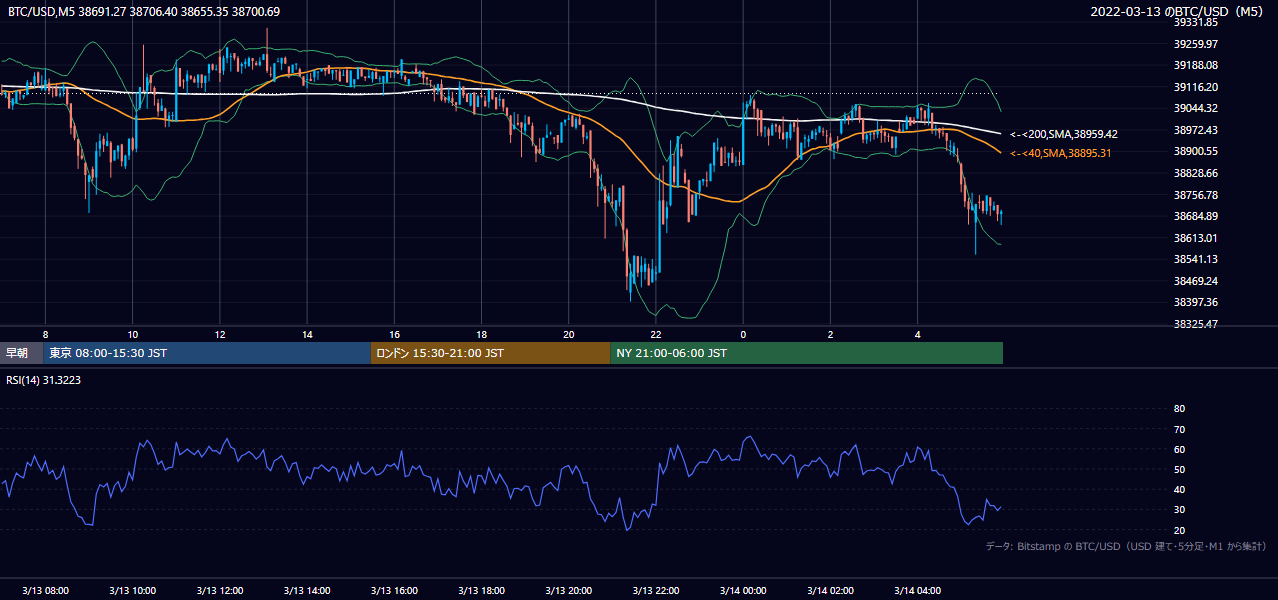Select the NY 21:00-06:00 JST session bar
The height and width of the screenshot is (600, 1278).
[806, 353]
